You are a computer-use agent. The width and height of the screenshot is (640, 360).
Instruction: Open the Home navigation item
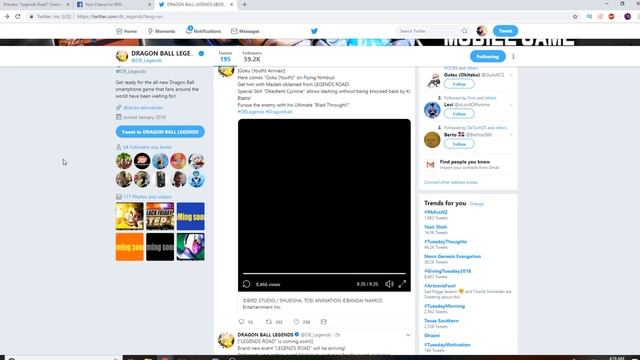[x=127, y=31]
